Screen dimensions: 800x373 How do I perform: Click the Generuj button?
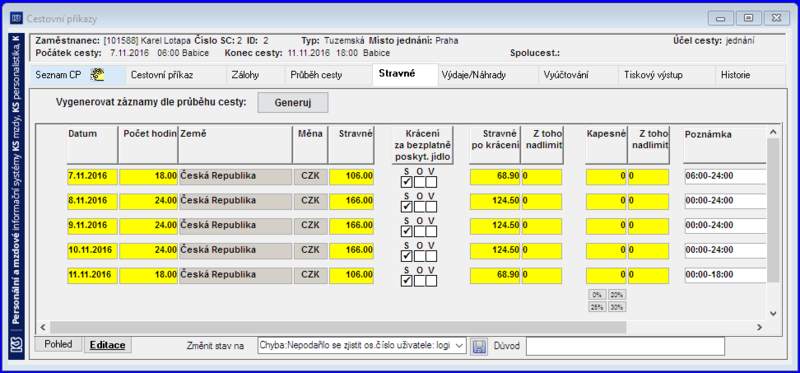(293, 103)
